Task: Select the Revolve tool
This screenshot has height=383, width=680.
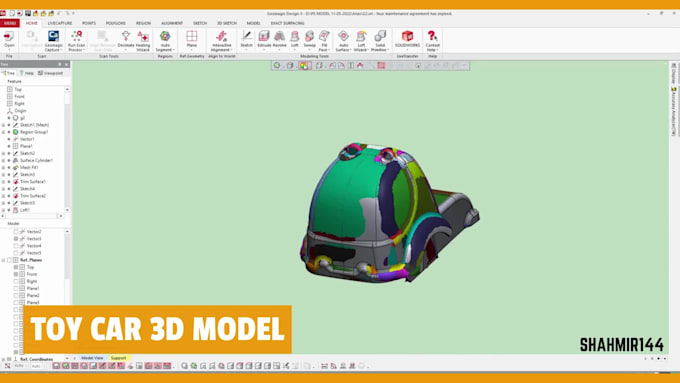Action: (x=279, y=39)
